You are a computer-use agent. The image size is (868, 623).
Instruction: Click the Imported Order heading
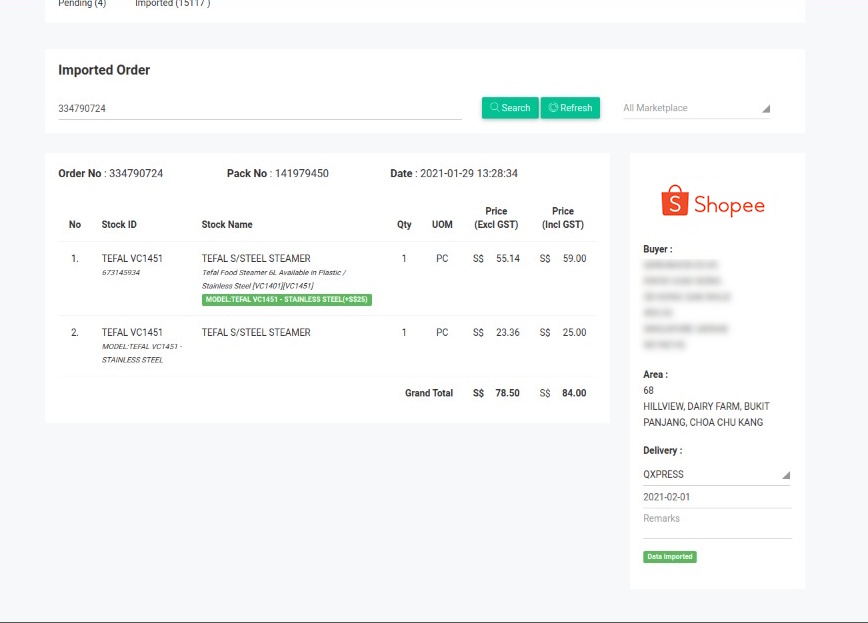point(104,70)
